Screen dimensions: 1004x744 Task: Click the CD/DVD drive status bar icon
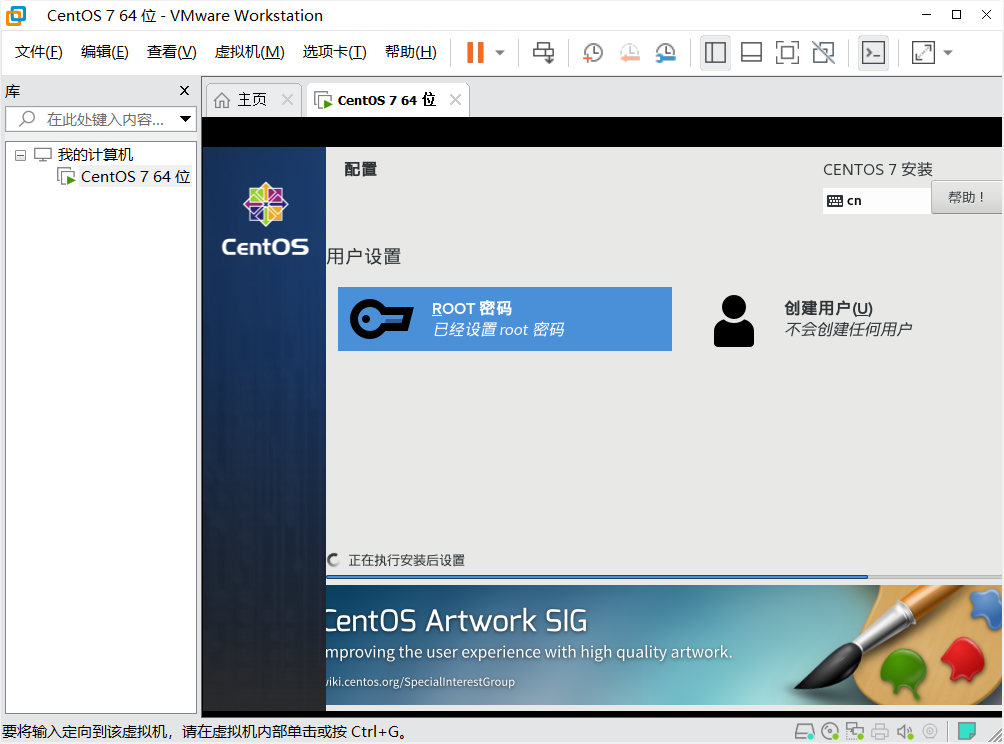pos(830,731)
